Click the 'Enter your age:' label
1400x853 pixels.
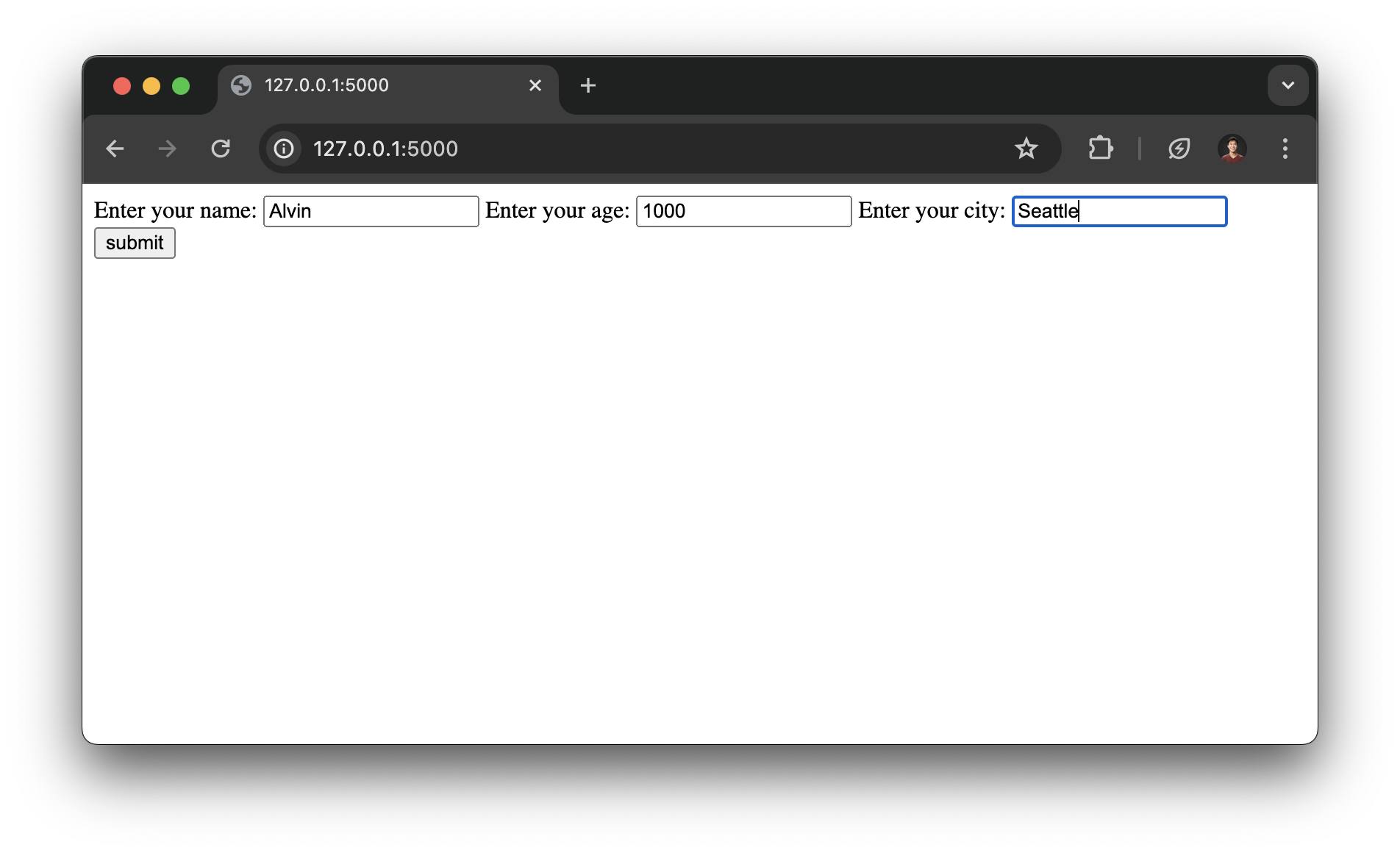pyautogui.click(x=557, y=211)
